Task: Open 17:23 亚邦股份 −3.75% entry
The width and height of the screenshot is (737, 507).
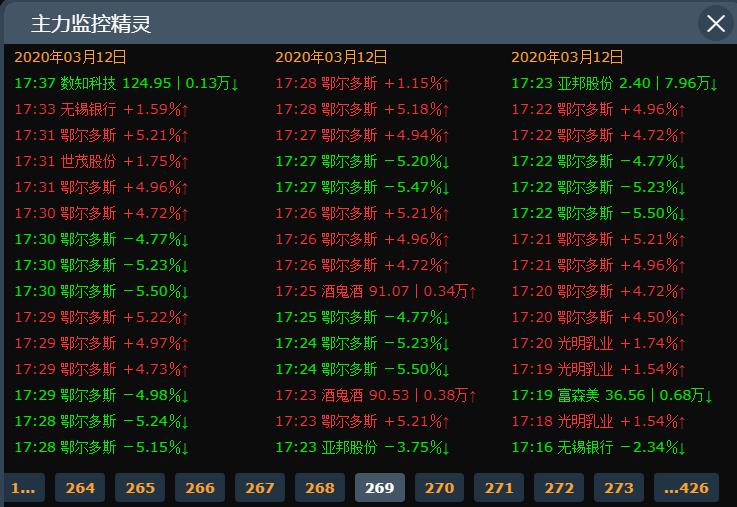Action: coord(362,447)
